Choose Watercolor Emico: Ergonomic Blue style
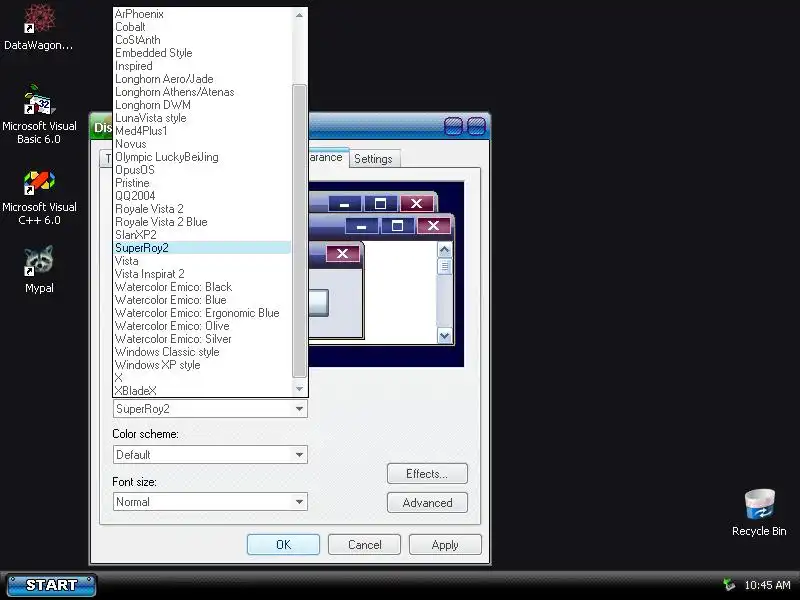Image resolution: width=800 pixels, height=600 pixels. [202, 313]
